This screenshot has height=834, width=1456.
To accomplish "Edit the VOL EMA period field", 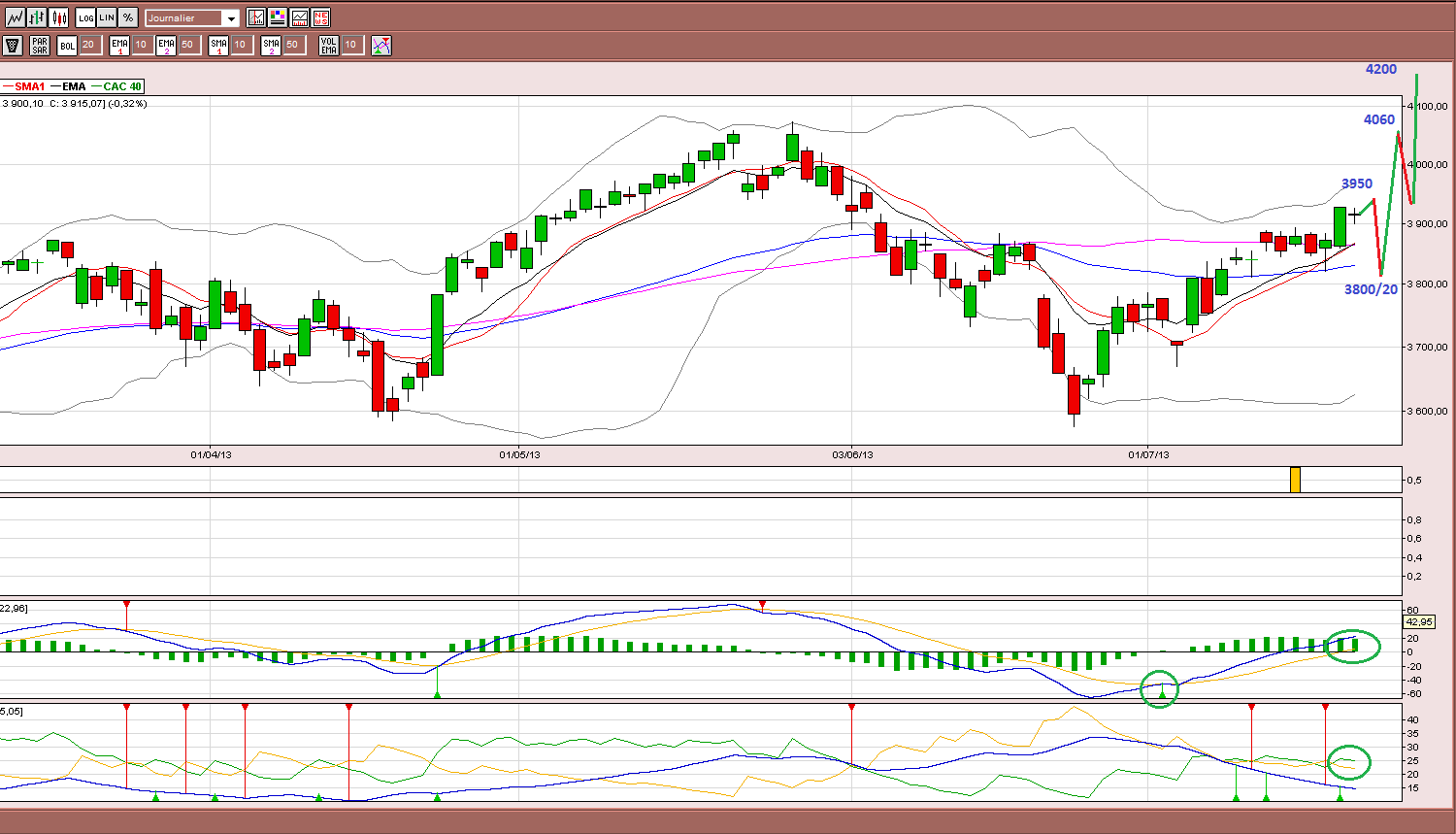I will click(351, 45).
